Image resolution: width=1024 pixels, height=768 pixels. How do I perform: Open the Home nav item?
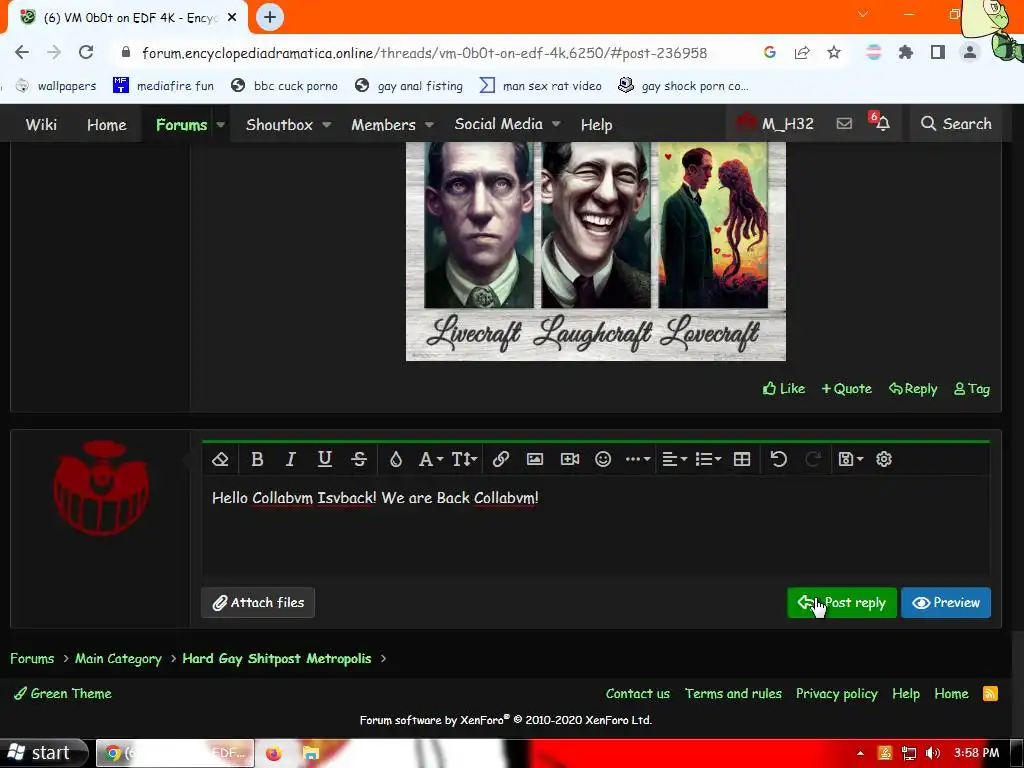[x=106, y=124]
